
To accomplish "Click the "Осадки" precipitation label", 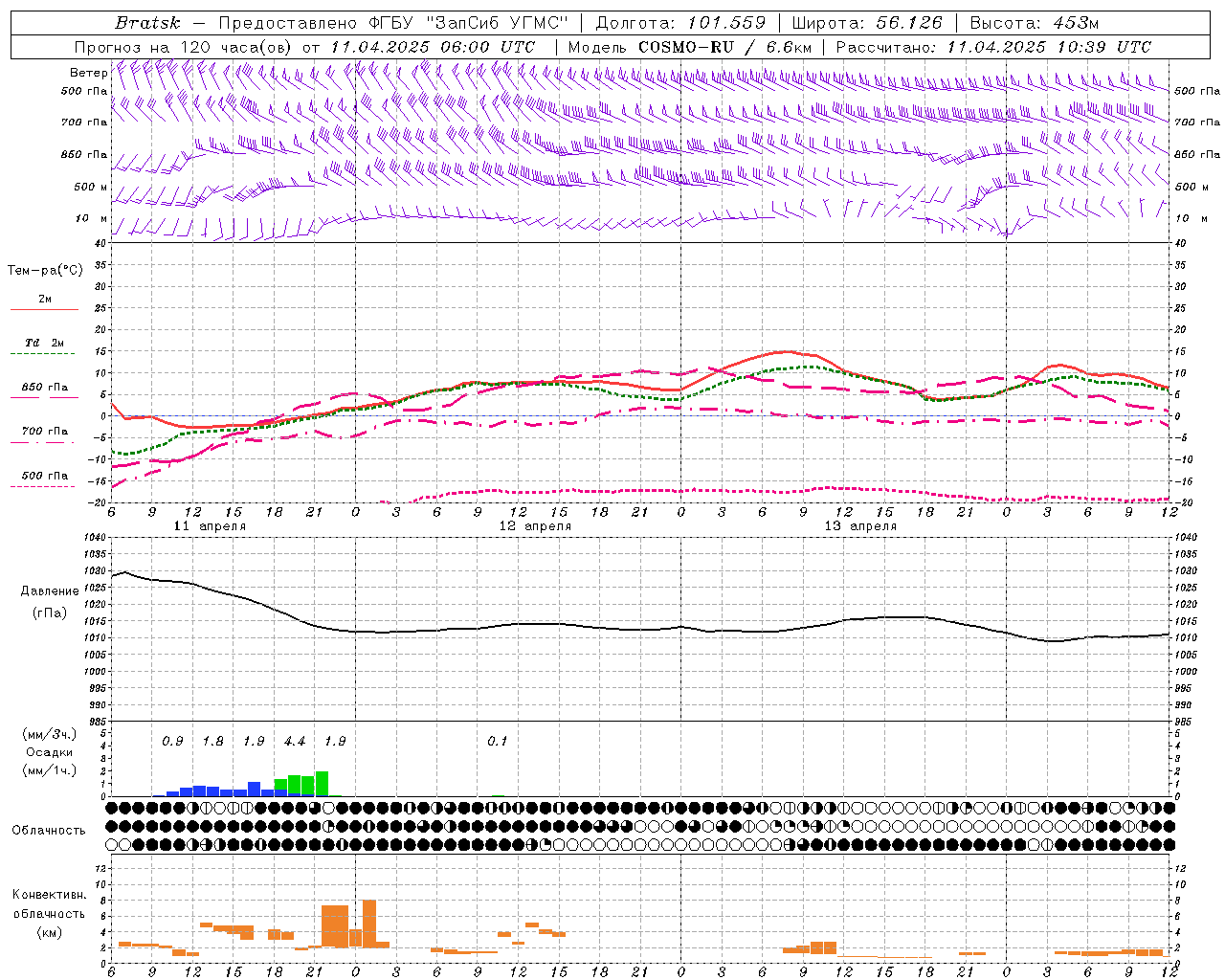I will point(49,752).
